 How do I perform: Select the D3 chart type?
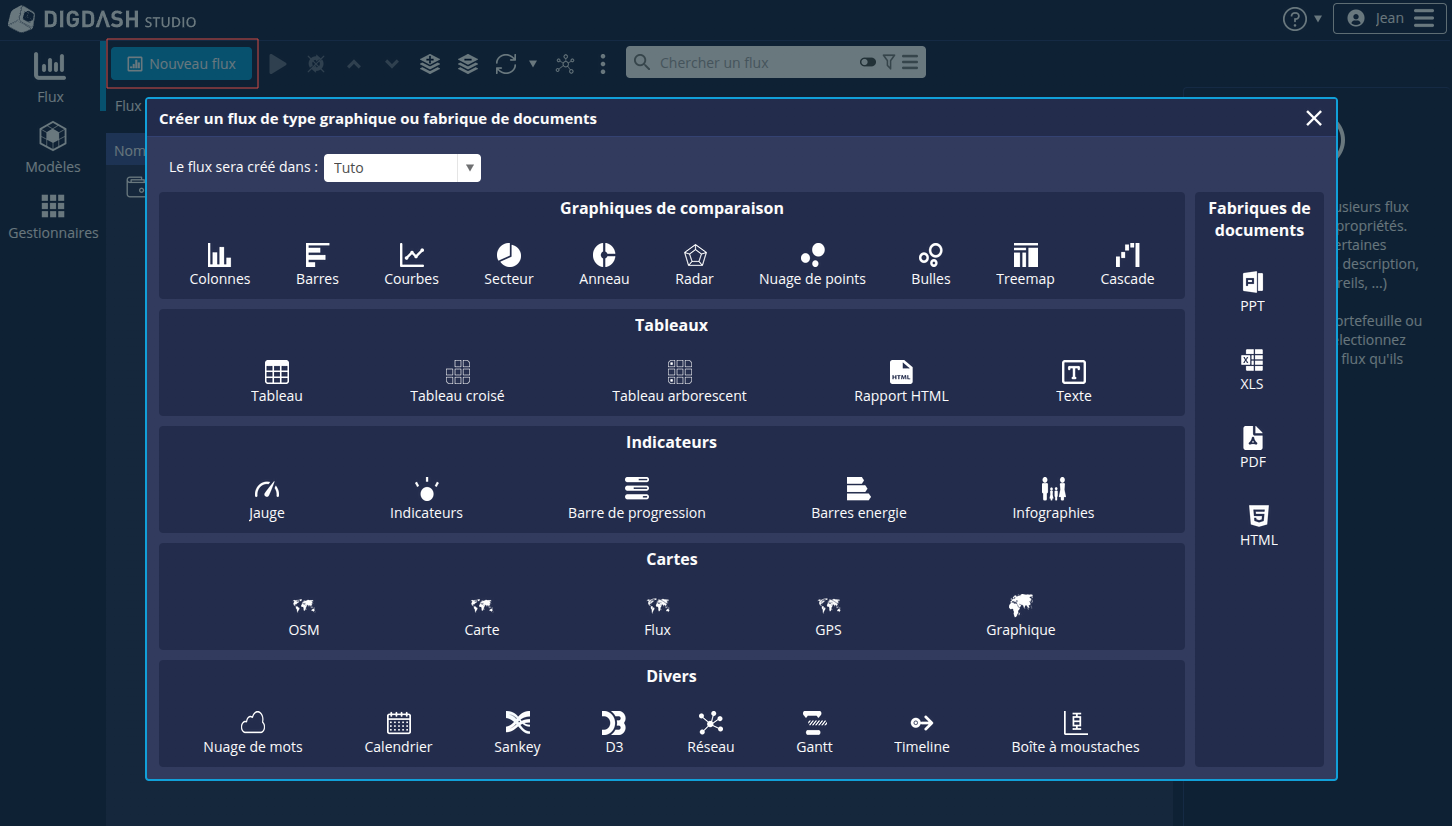point(614,733)
